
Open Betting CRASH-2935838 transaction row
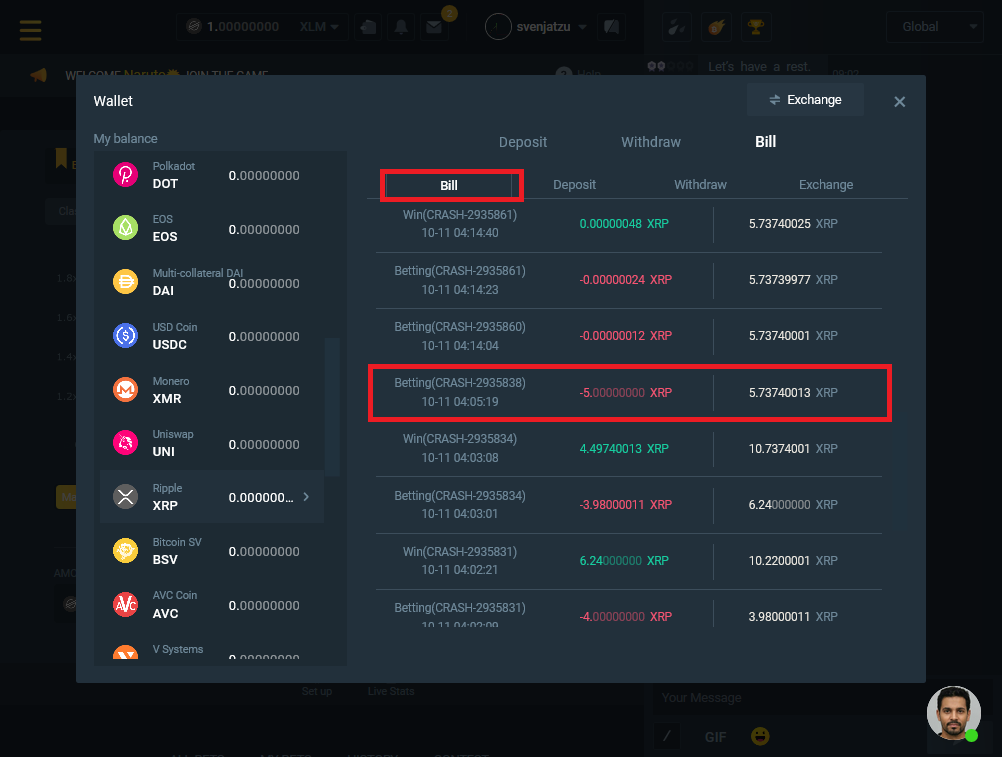coord(629,393)
